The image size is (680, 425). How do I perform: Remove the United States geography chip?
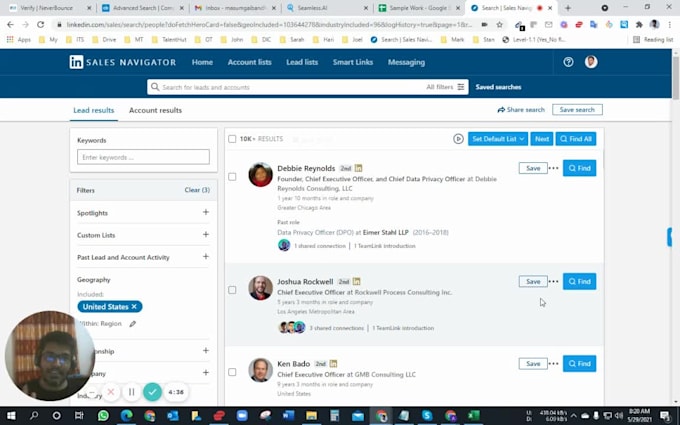pos(134,307)
